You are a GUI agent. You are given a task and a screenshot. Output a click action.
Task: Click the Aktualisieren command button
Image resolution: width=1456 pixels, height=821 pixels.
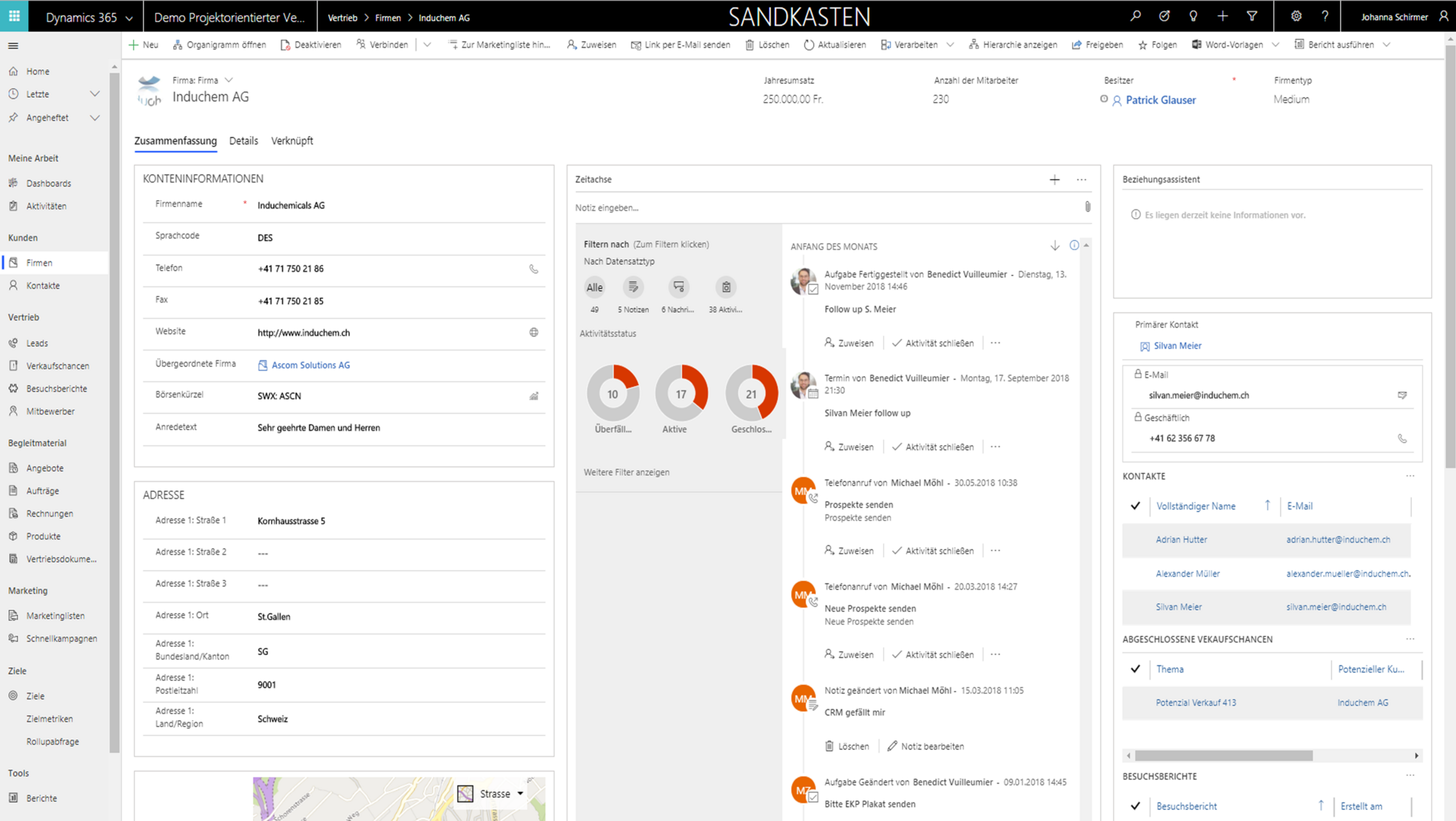[834, 45]
